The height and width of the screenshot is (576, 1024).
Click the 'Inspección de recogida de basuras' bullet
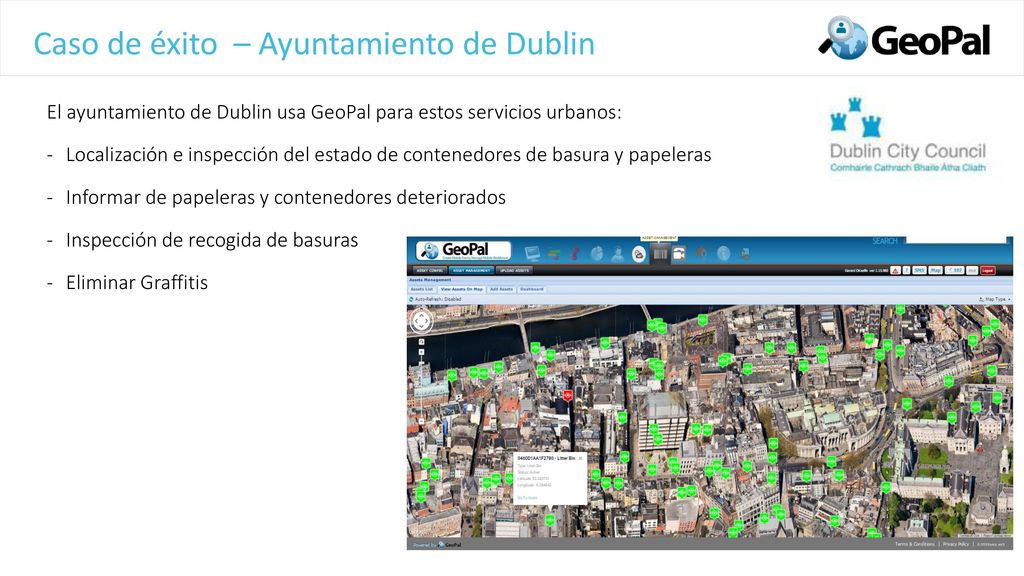[x=212, y=240]
